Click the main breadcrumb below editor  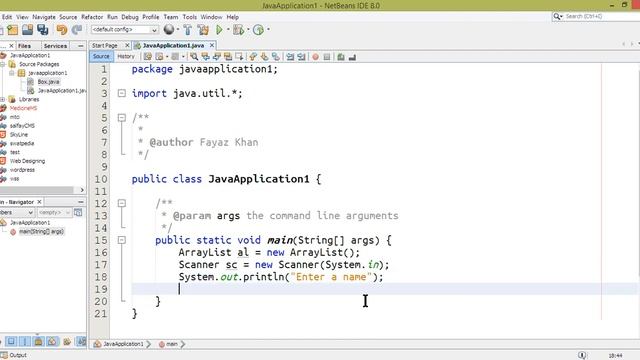tap(172, 344)
